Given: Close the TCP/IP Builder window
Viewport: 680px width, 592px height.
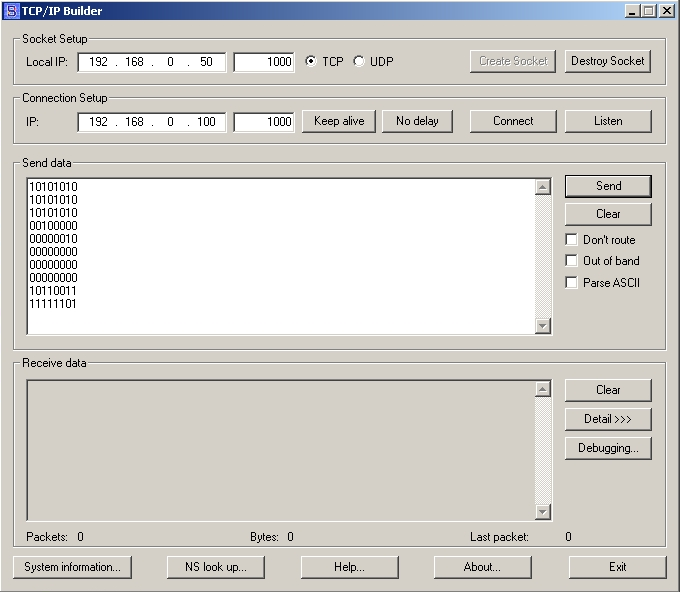Looking at the screenshot, I should click(x=667, y=11).
